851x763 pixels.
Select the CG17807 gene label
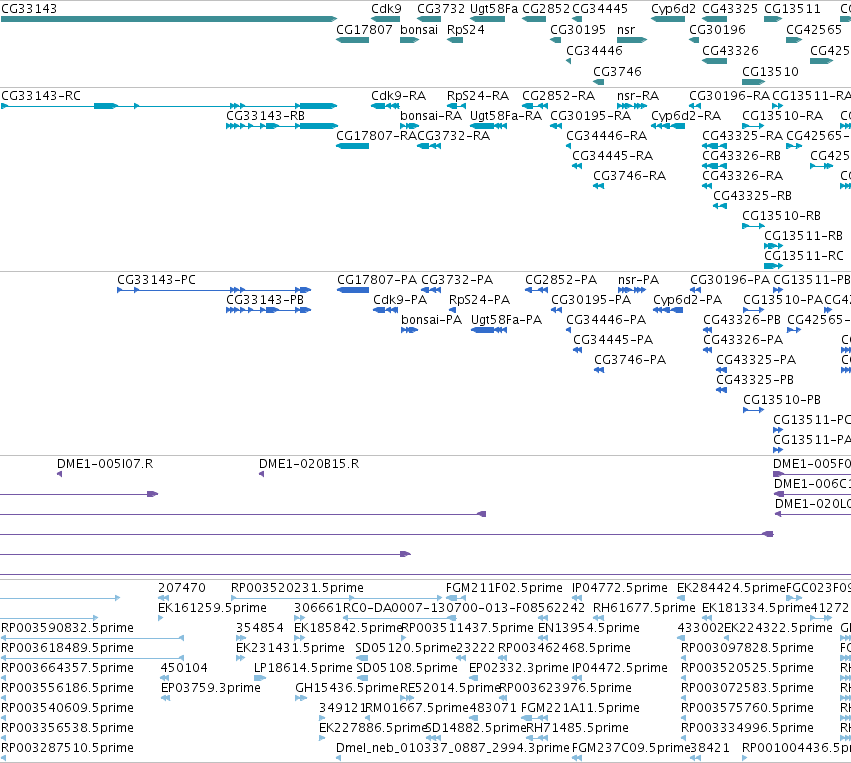[364, 30]
